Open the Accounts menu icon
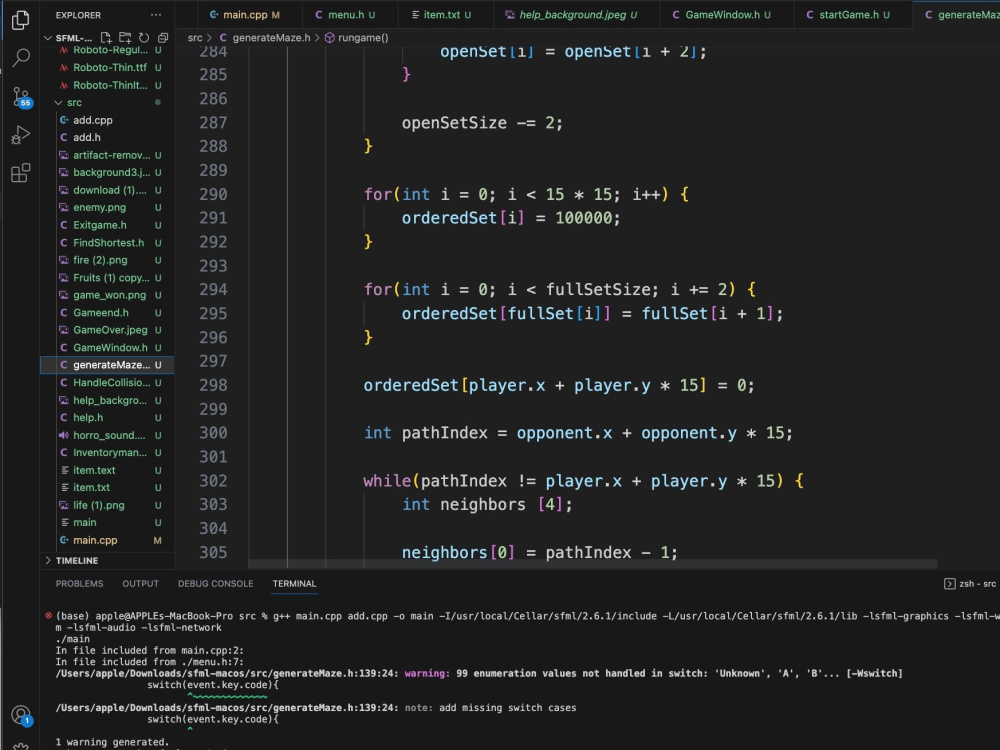1000x750 pixels. tap(20, 715)
